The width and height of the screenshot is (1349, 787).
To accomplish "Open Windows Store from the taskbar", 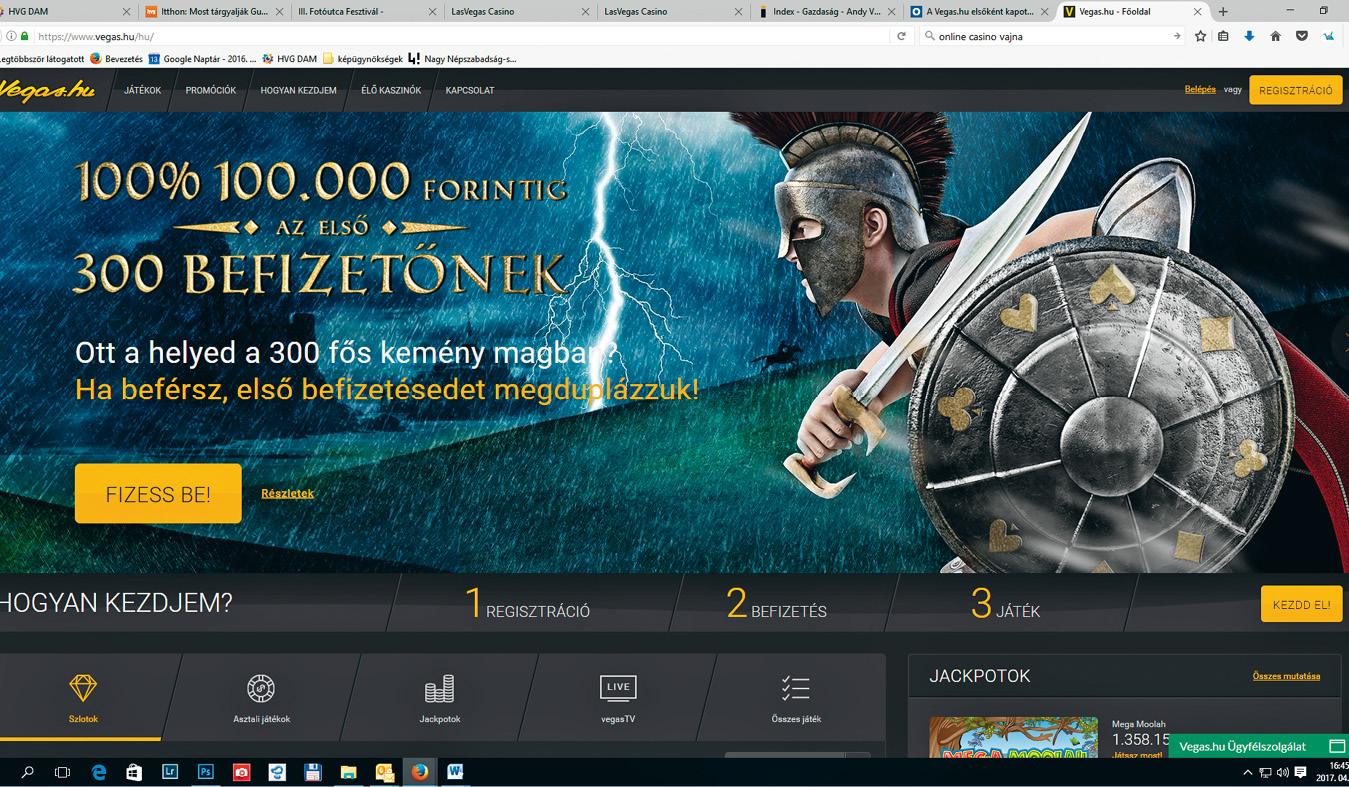I will point(134,772).
